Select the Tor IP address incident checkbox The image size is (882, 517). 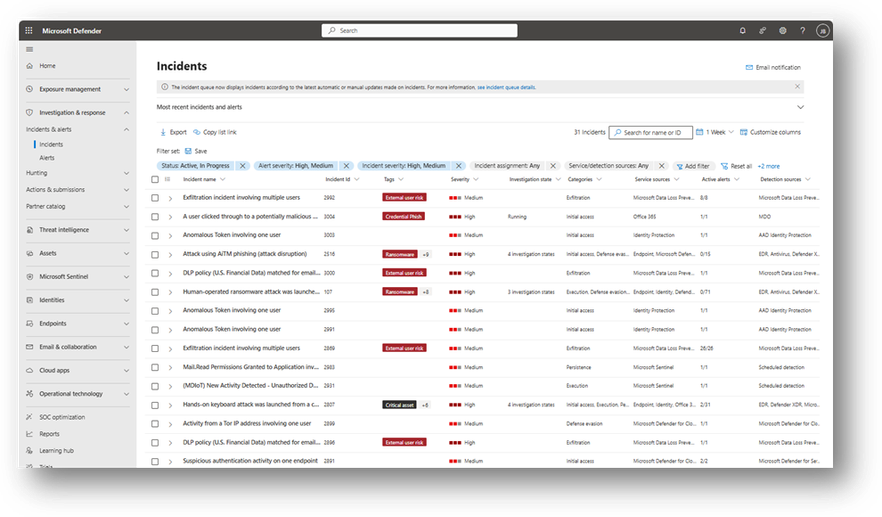155,424
